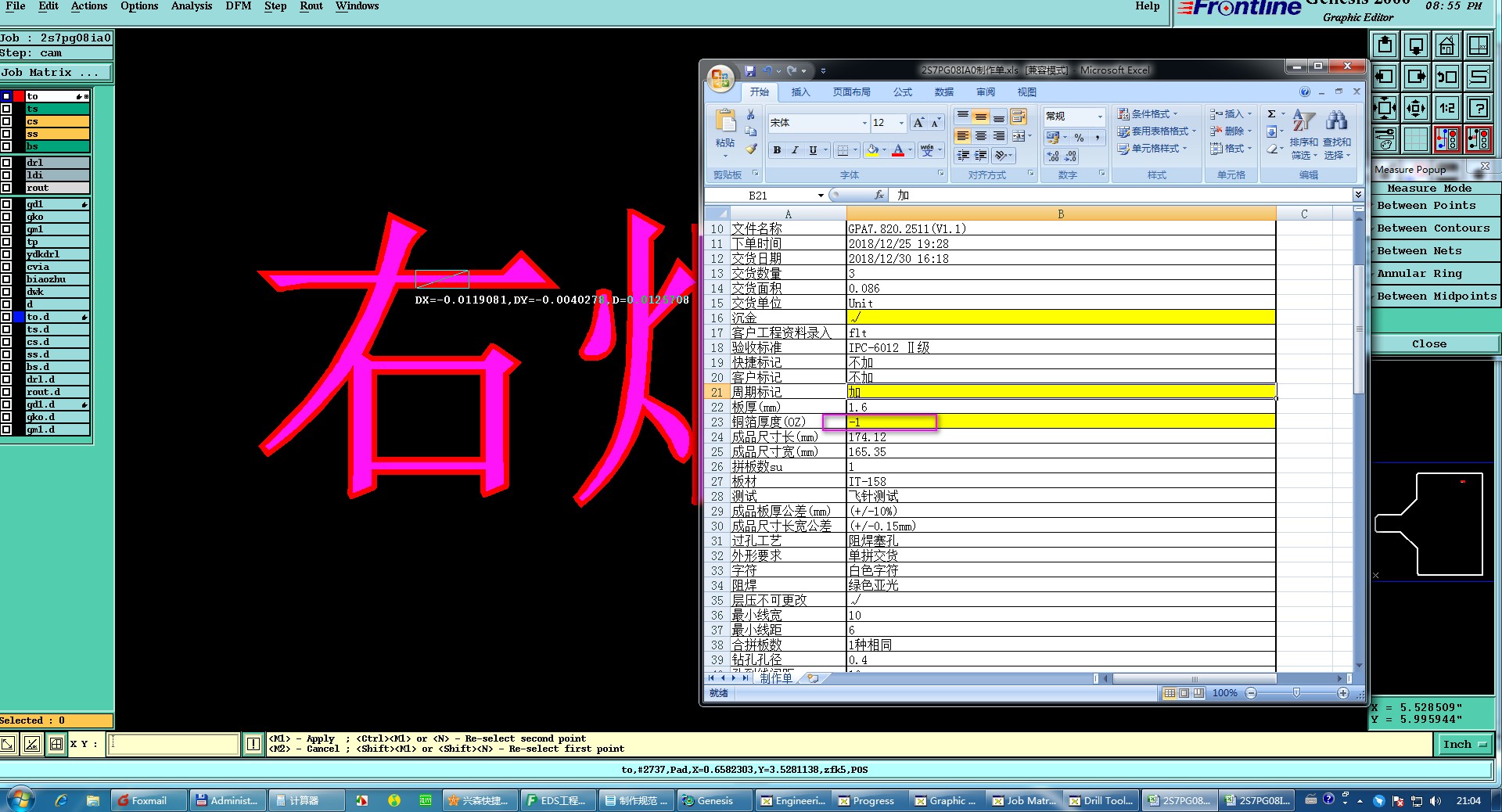The width and height of the screenshot is (1502, 812).
Task: Open the fill color dropdown arrow in Excel
Action: click(x=884, y=150)
